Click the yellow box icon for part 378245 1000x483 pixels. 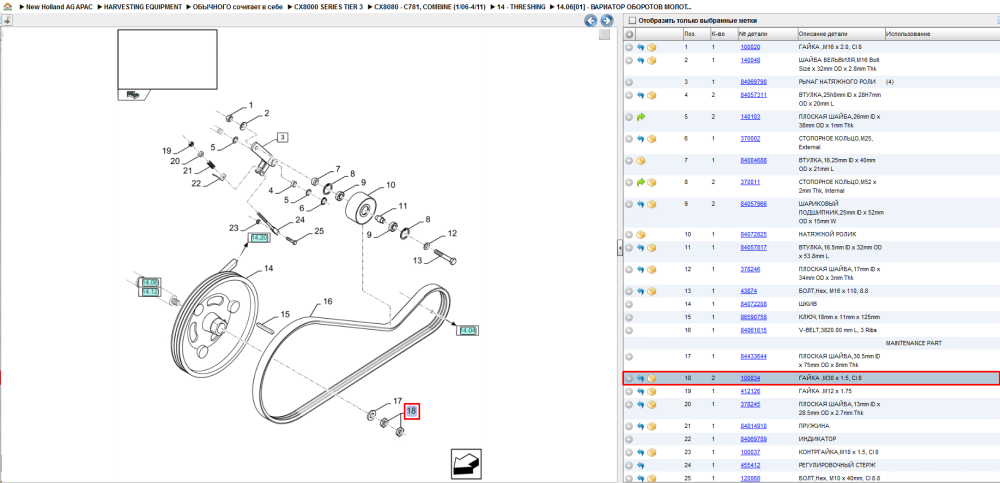coord(652,405)
